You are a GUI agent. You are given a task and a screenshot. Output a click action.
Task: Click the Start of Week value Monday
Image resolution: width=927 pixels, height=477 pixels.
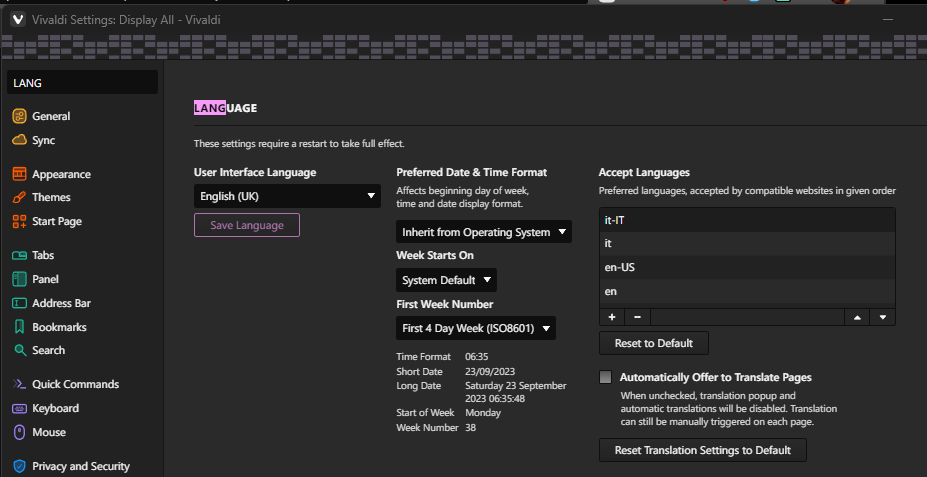tap(483, 413)
